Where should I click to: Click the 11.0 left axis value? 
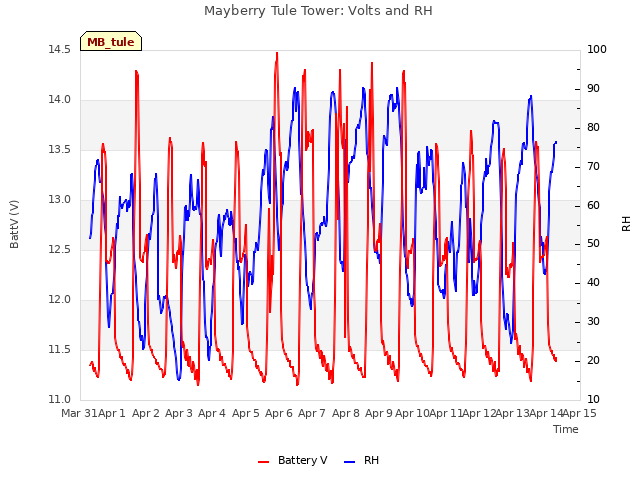[x=59, y=399]
